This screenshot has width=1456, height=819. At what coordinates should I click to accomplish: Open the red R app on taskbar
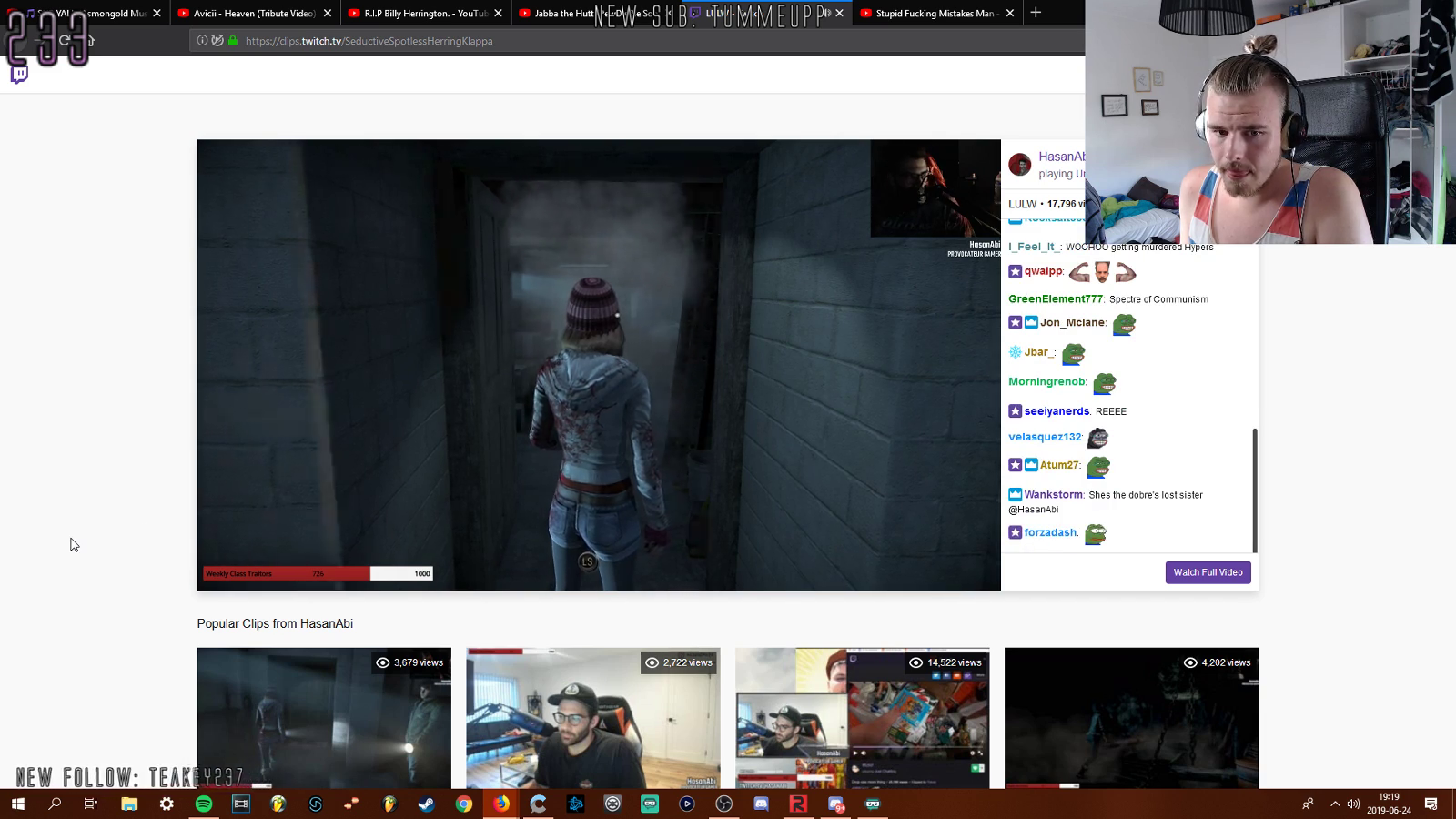pos(798,804)
